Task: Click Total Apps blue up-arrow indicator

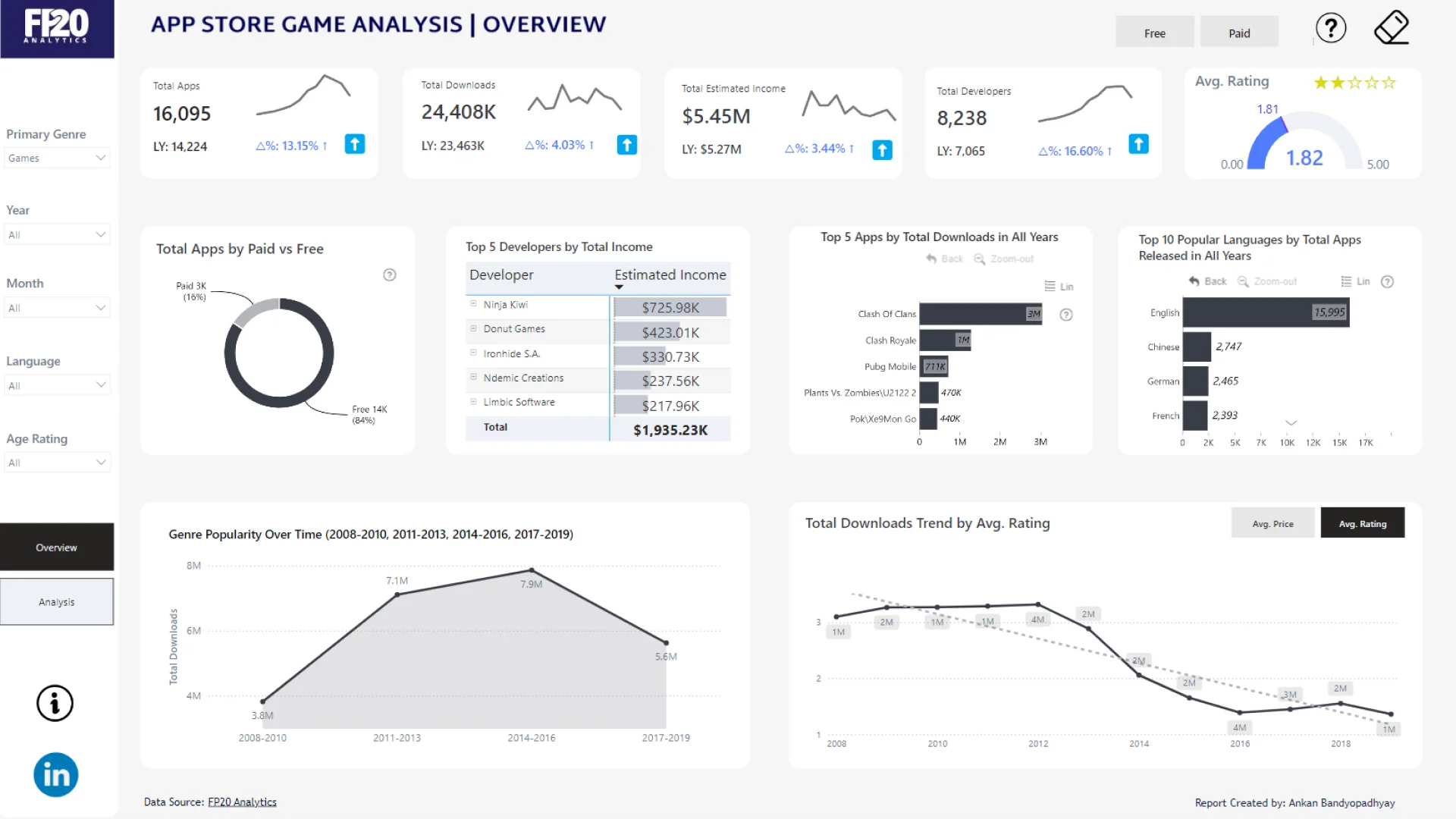Action: pos(355,144)
